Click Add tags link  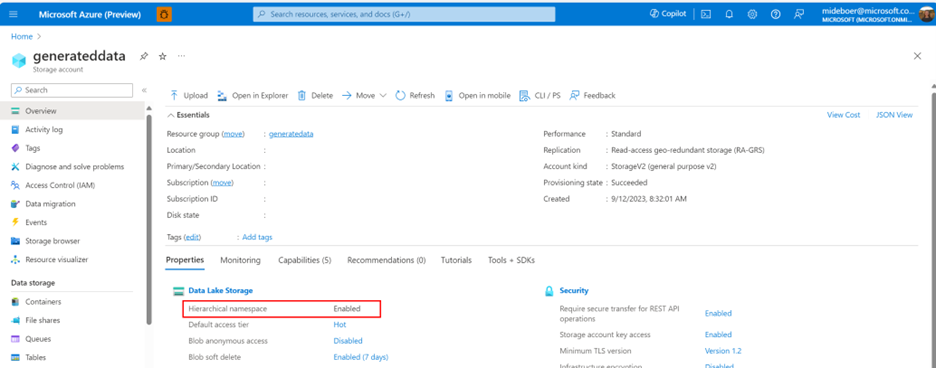257,237
